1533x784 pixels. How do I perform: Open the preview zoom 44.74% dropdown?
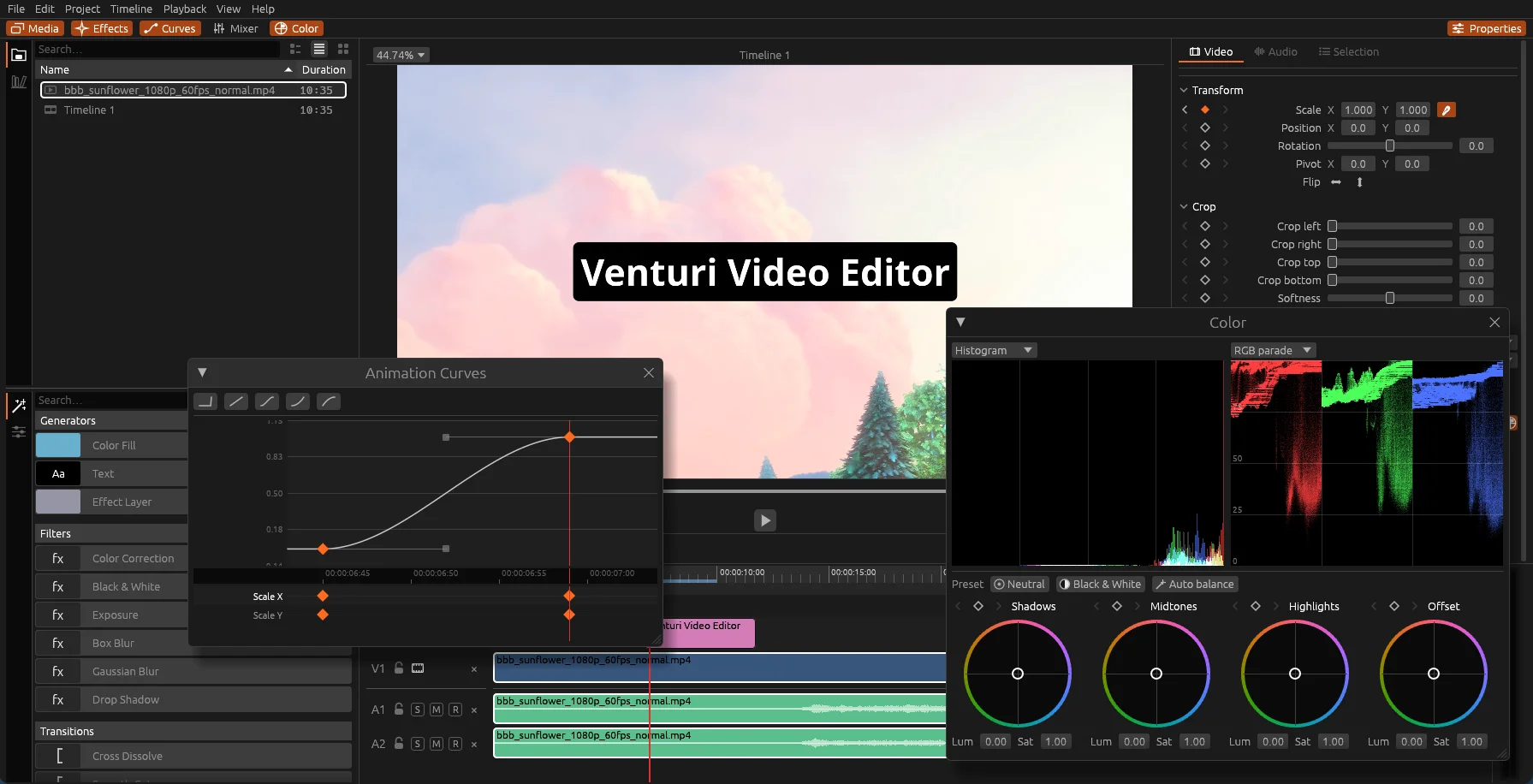coord(401,55)
